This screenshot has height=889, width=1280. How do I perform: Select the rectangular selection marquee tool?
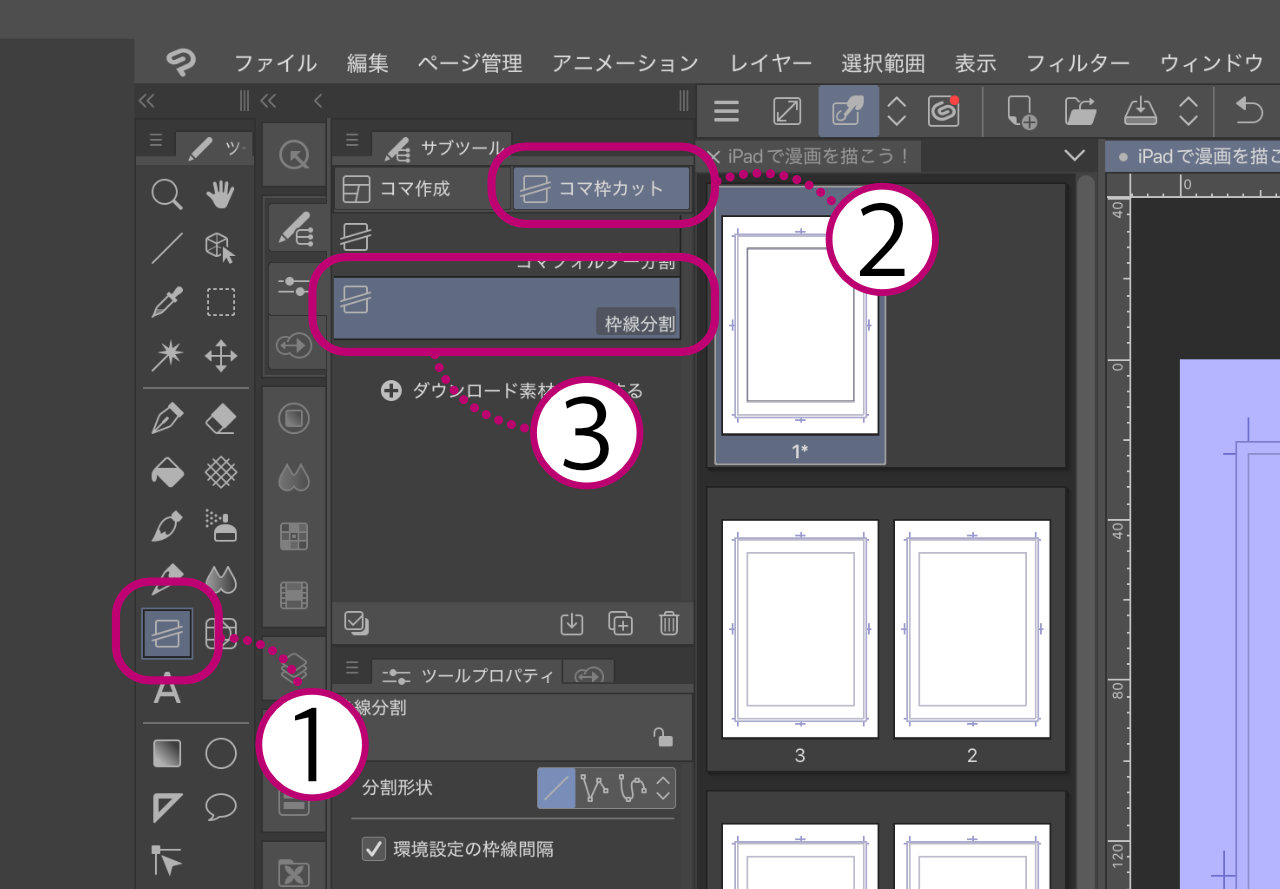(220, 301)
